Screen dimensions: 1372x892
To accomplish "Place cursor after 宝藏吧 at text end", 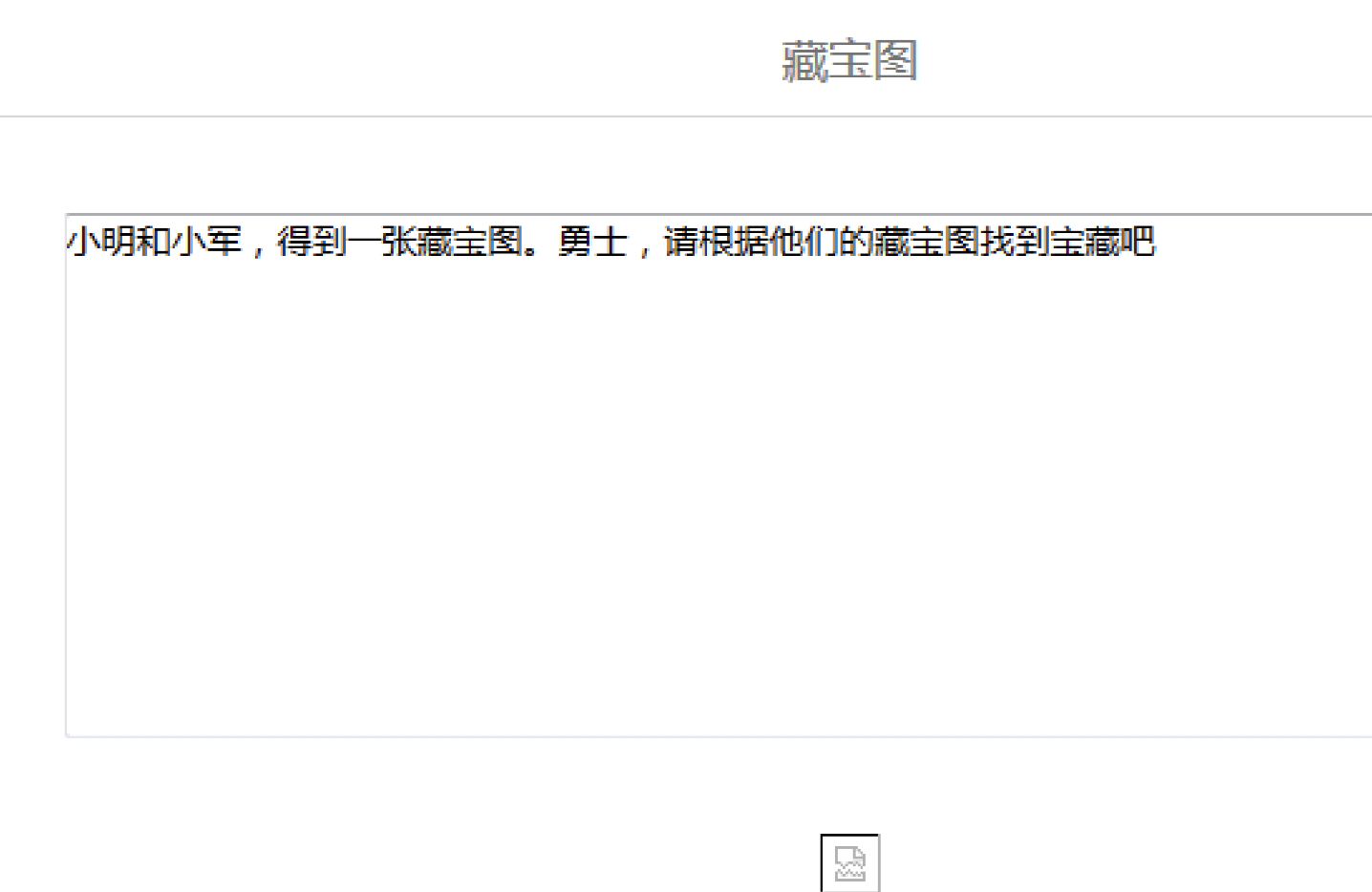I will click(1157, 241).
